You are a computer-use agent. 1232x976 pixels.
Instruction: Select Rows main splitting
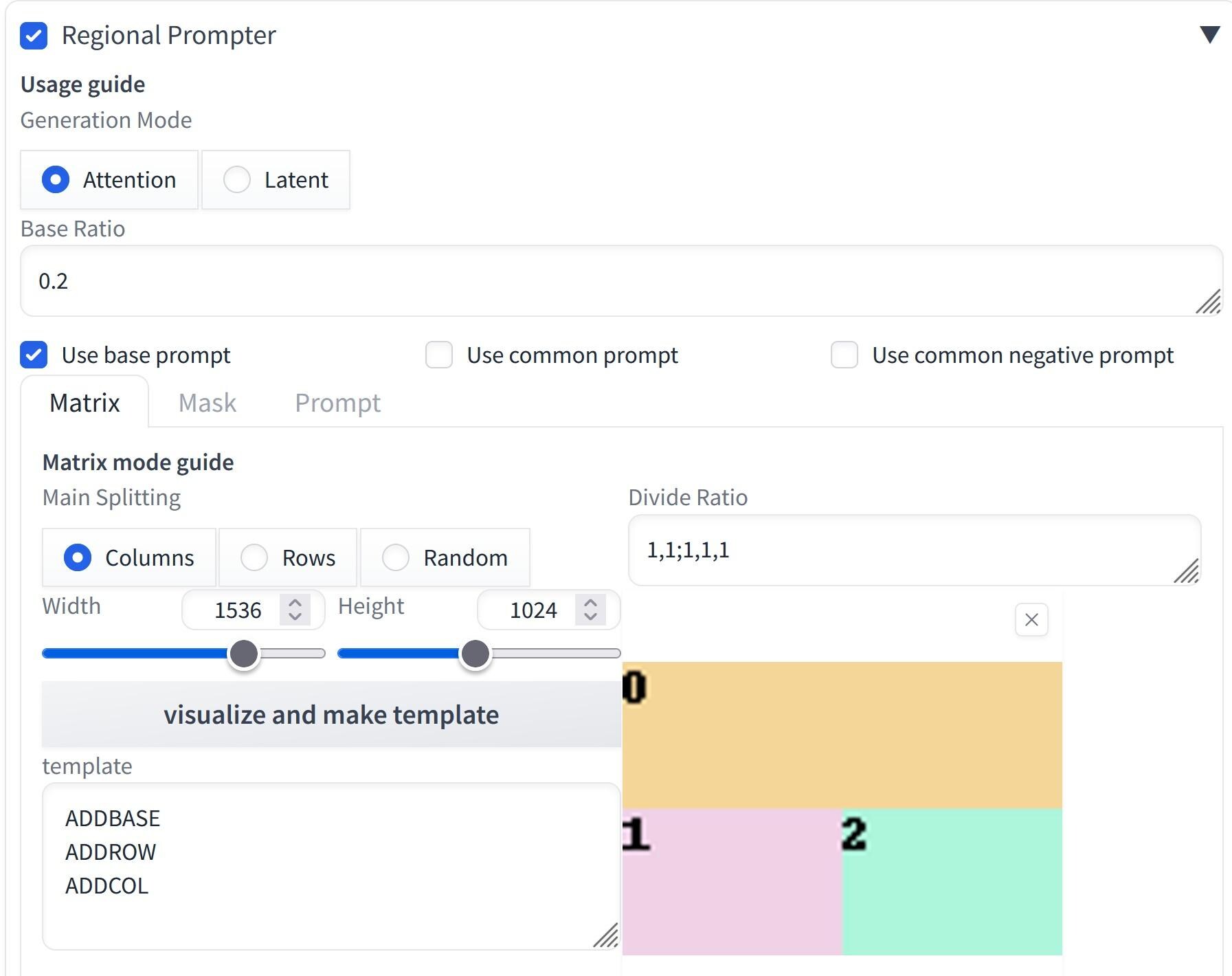point(254,557)
